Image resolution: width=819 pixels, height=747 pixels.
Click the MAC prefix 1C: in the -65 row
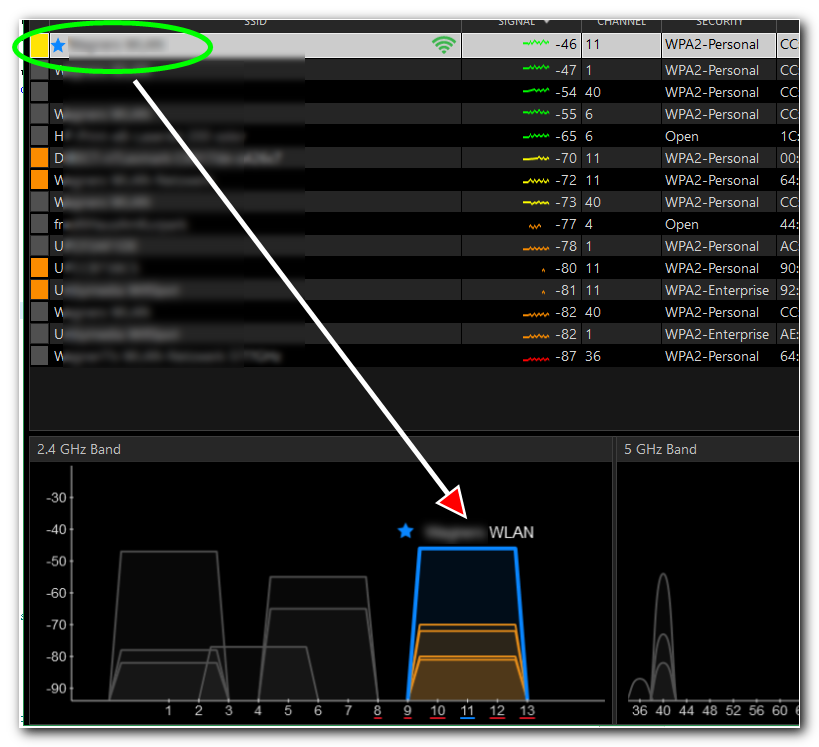(789, 136)
